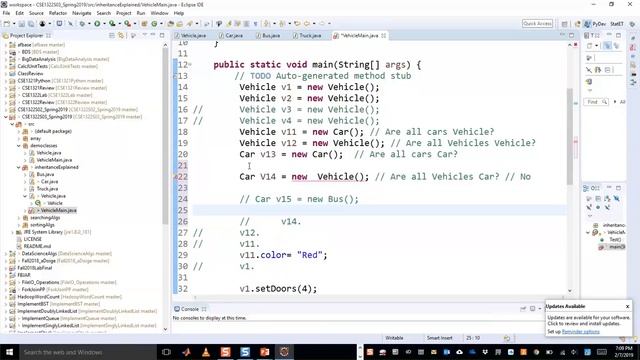This screenshot has height=360, width=640.
Task: Click the Open Type toolbar icon
Action: (171, 24)
